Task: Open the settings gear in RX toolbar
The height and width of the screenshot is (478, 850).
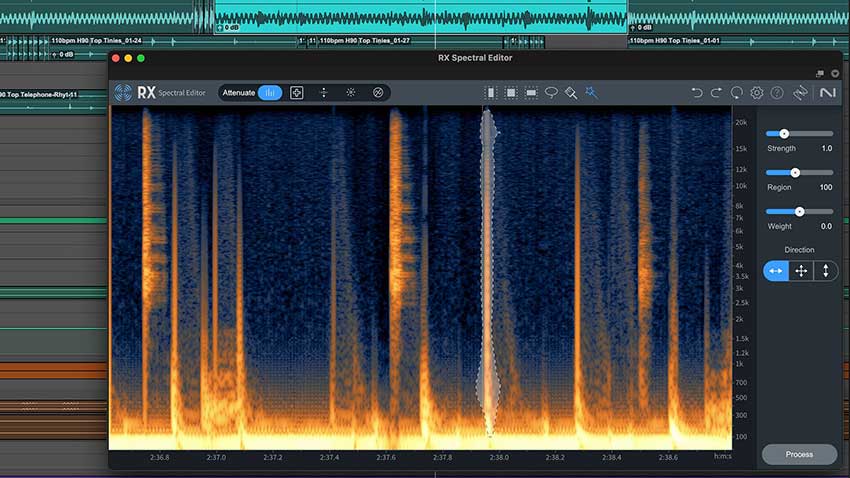Action: (x=757, y=92)
